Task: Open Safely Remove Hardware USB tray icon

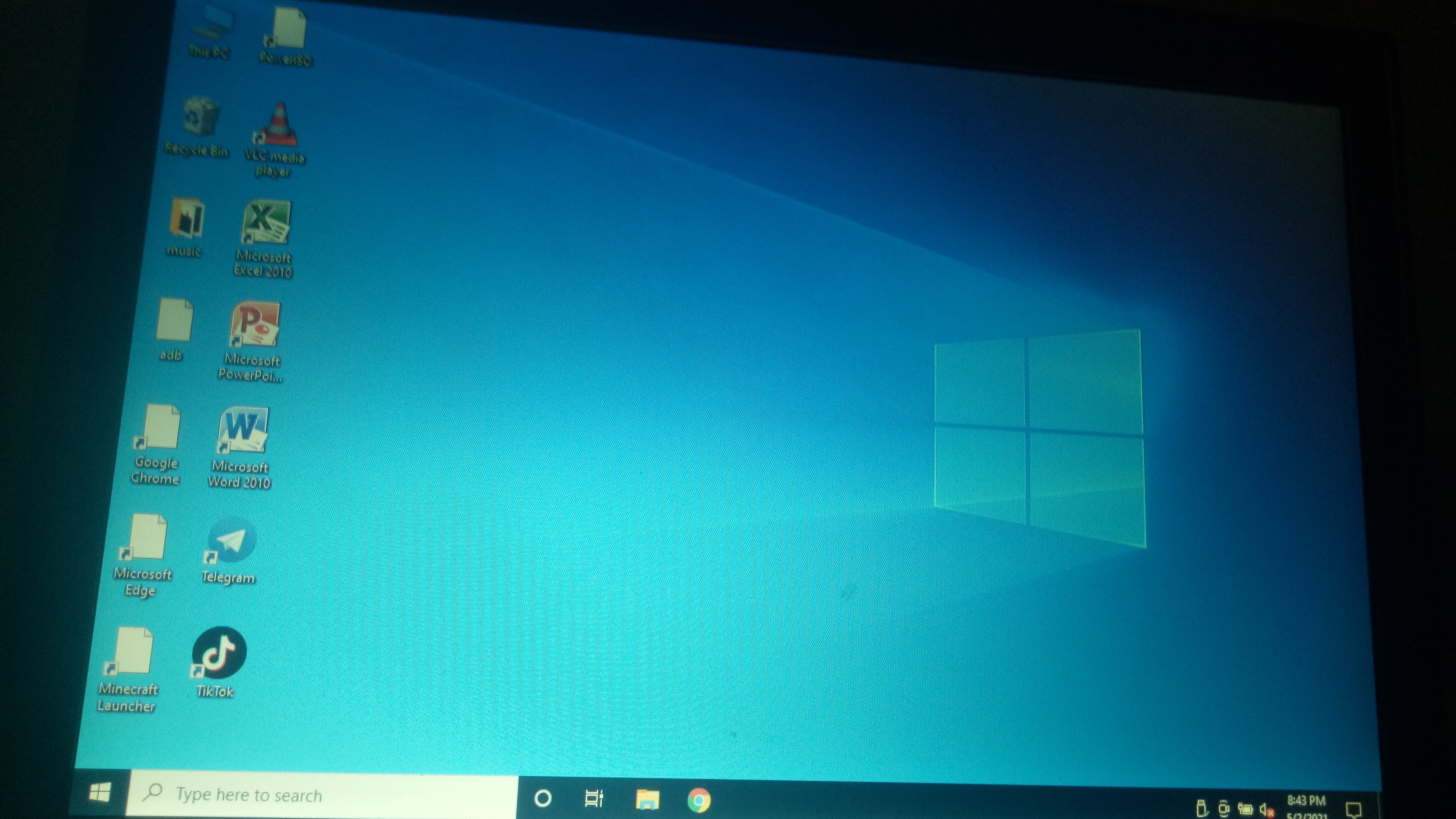Action: (x=1202, y=808)
